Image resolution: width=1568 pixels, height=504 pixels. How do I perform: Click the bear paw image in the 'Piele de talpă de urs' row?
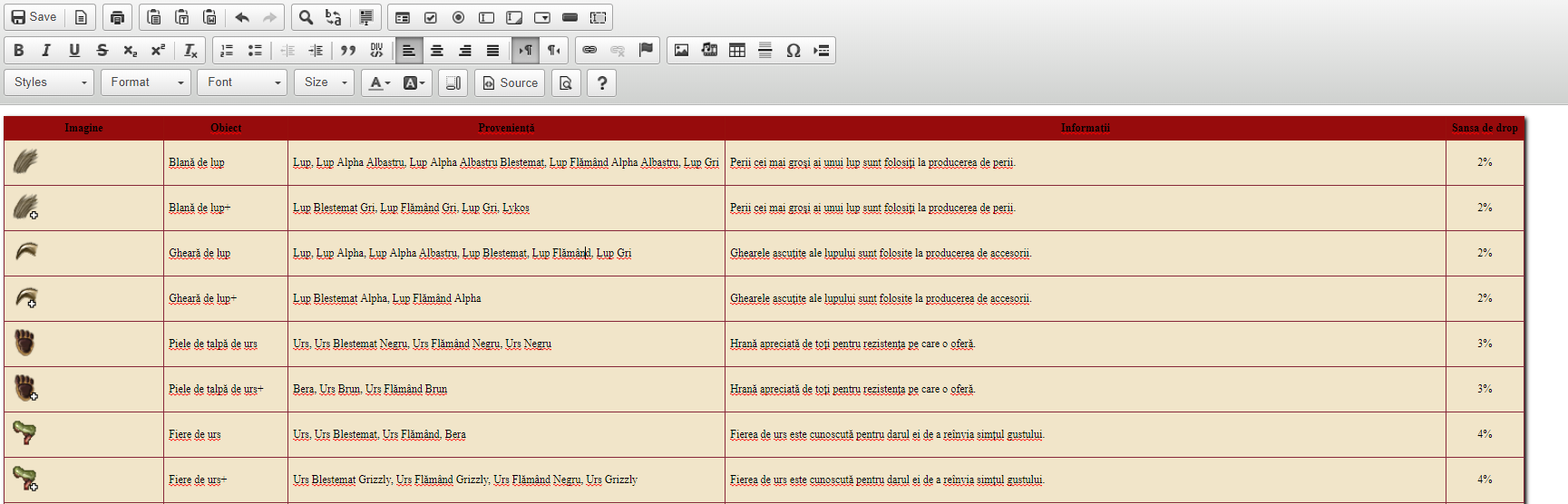click(x=24, y=343)
